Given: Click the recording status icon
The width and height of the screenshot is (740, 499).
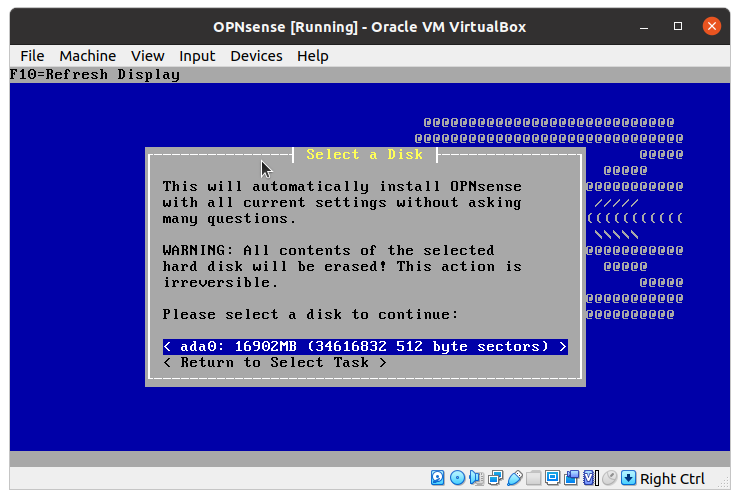Looking at the screenshot, I should tap(572, 478).
